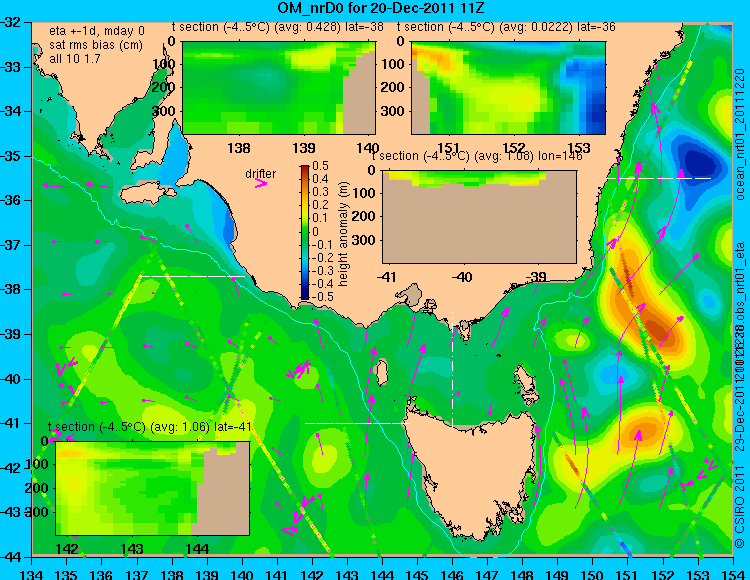Open the temperature section inset for lat=-38

(x=279, y=88)
